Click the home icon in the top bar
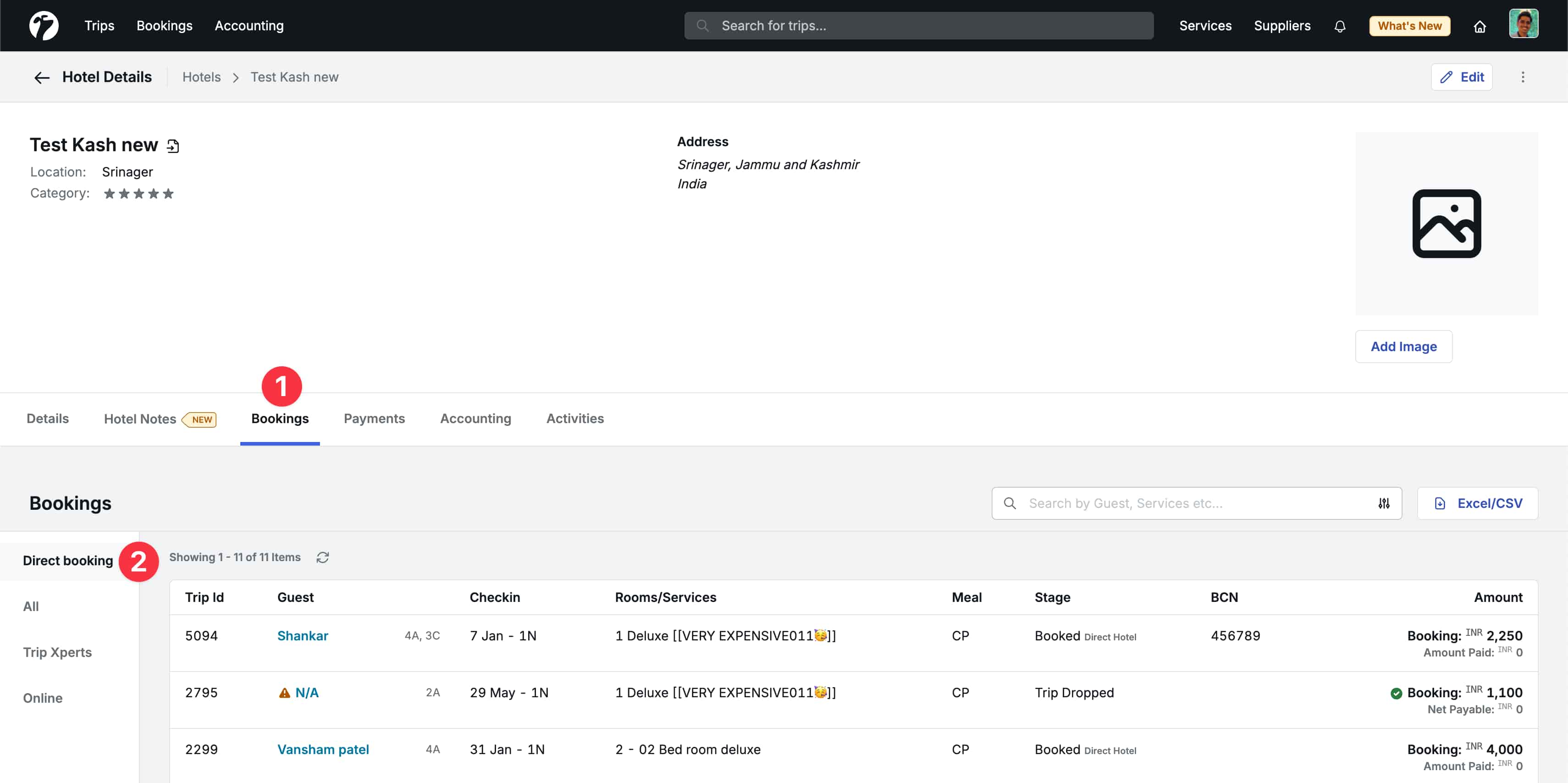 pyautogui.click(x=1480, y=27)
